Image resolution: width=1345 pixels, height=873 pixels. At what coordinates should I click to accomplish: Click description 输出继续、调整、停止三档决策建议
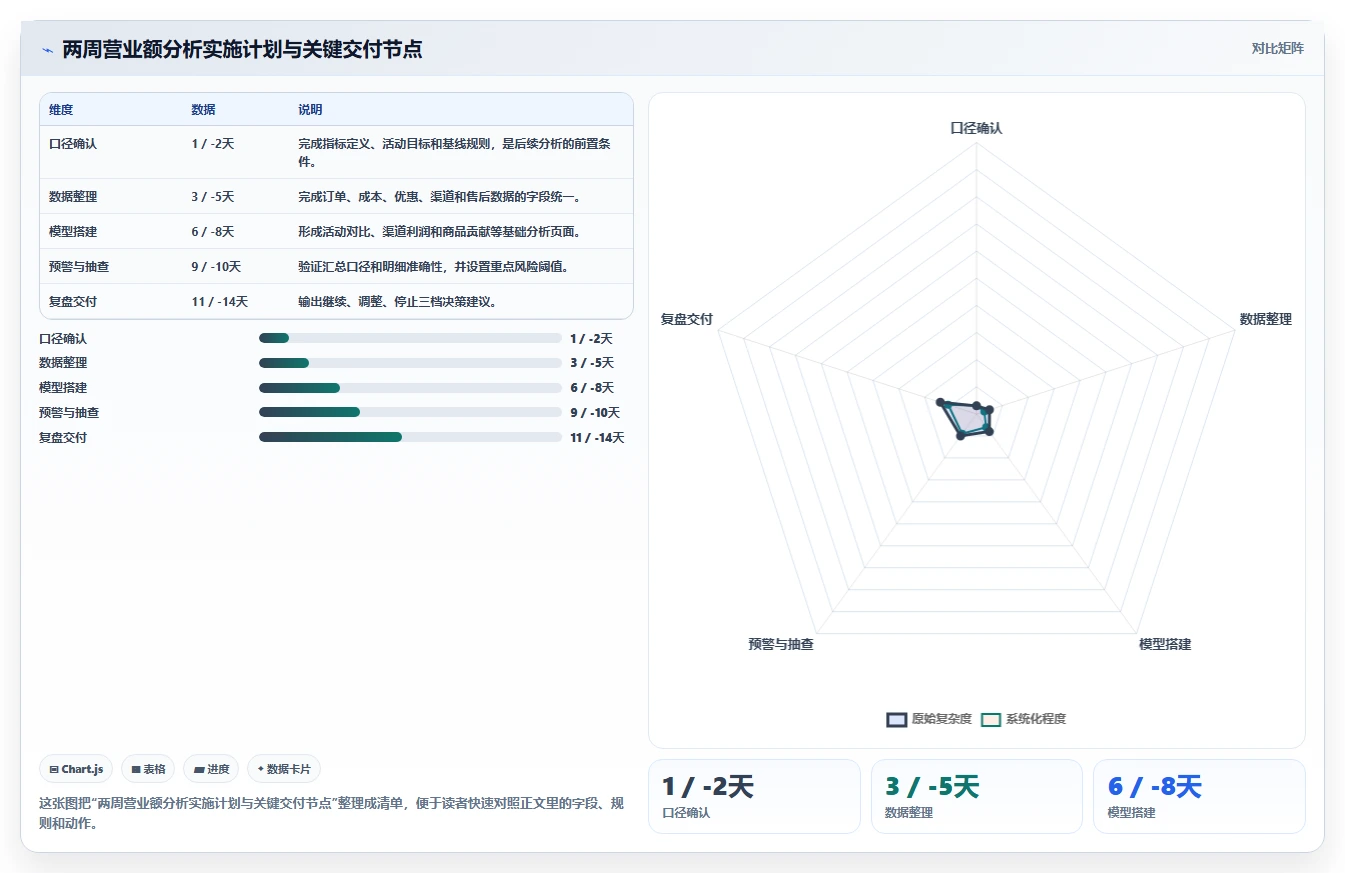(x=397, y=302)
